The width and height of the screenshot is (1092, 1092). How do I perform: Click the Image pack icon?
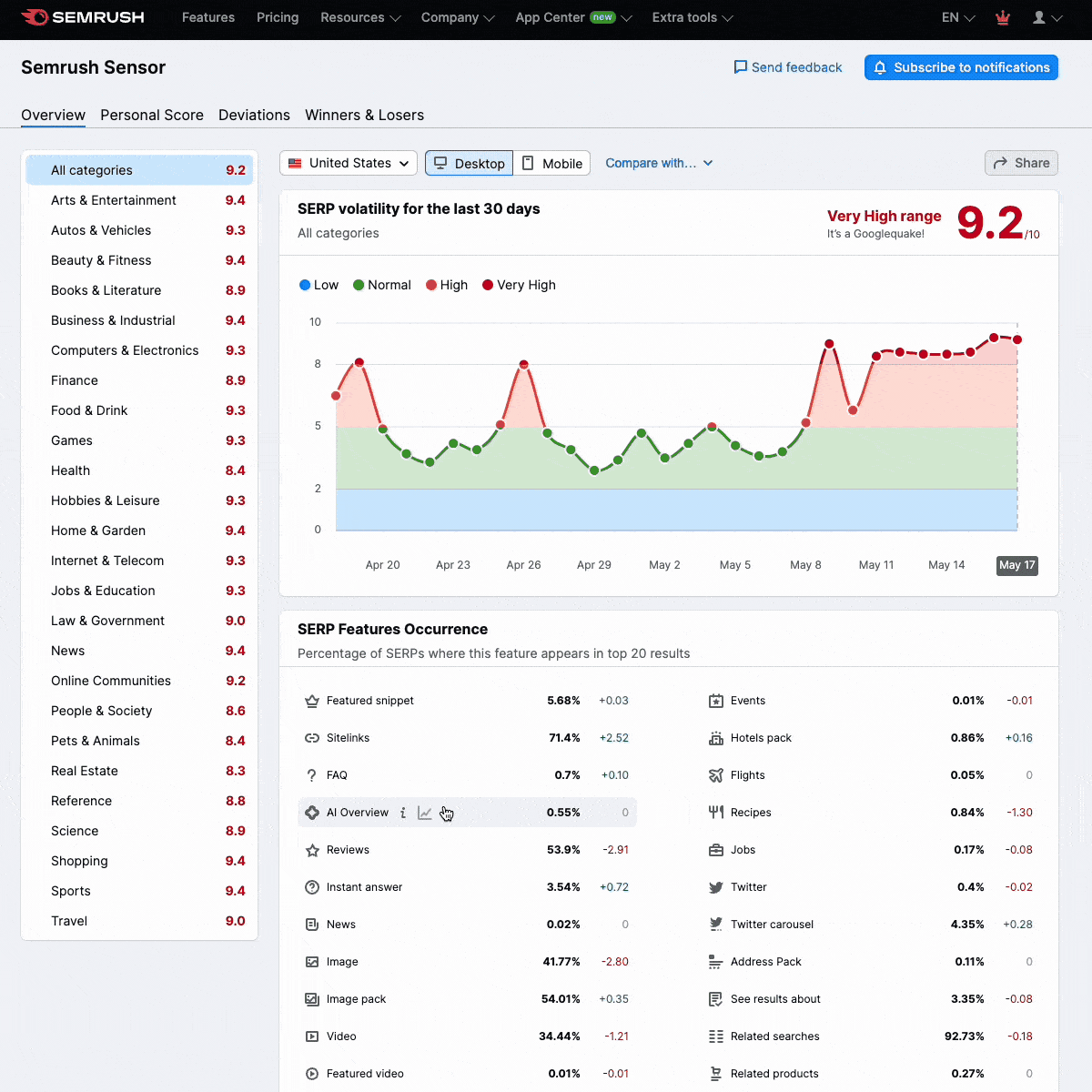pos(312,999)
